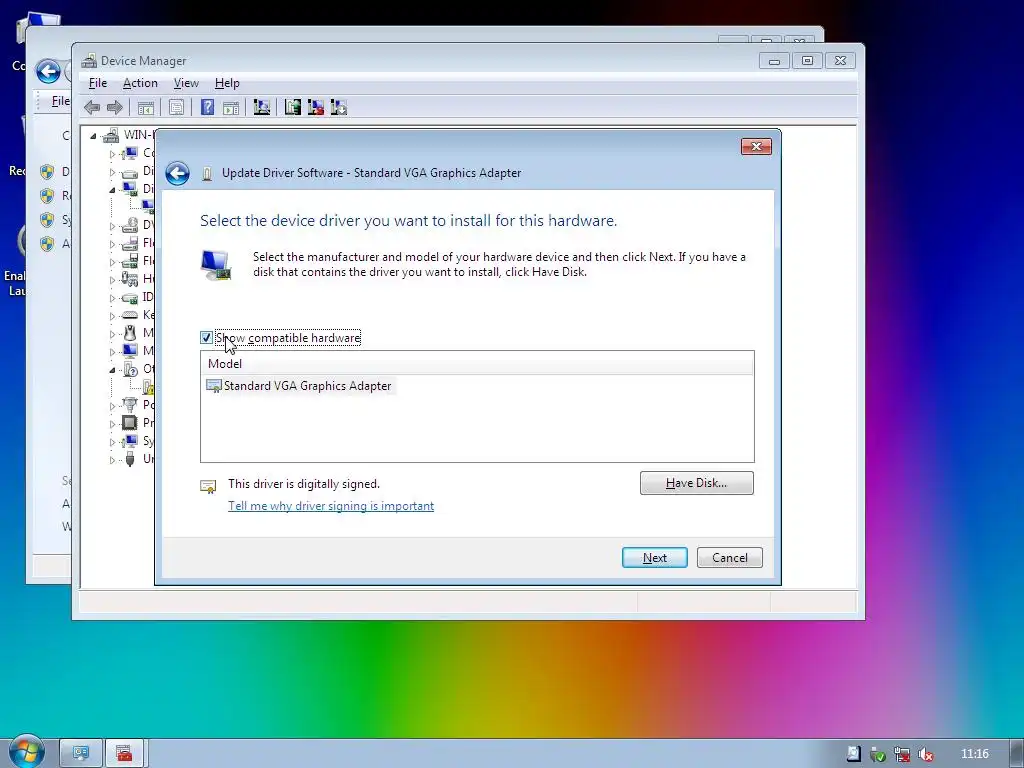The image size is (1024, 768).
Task: Collapse the Other devices category
Action: [x=112, y=370]
